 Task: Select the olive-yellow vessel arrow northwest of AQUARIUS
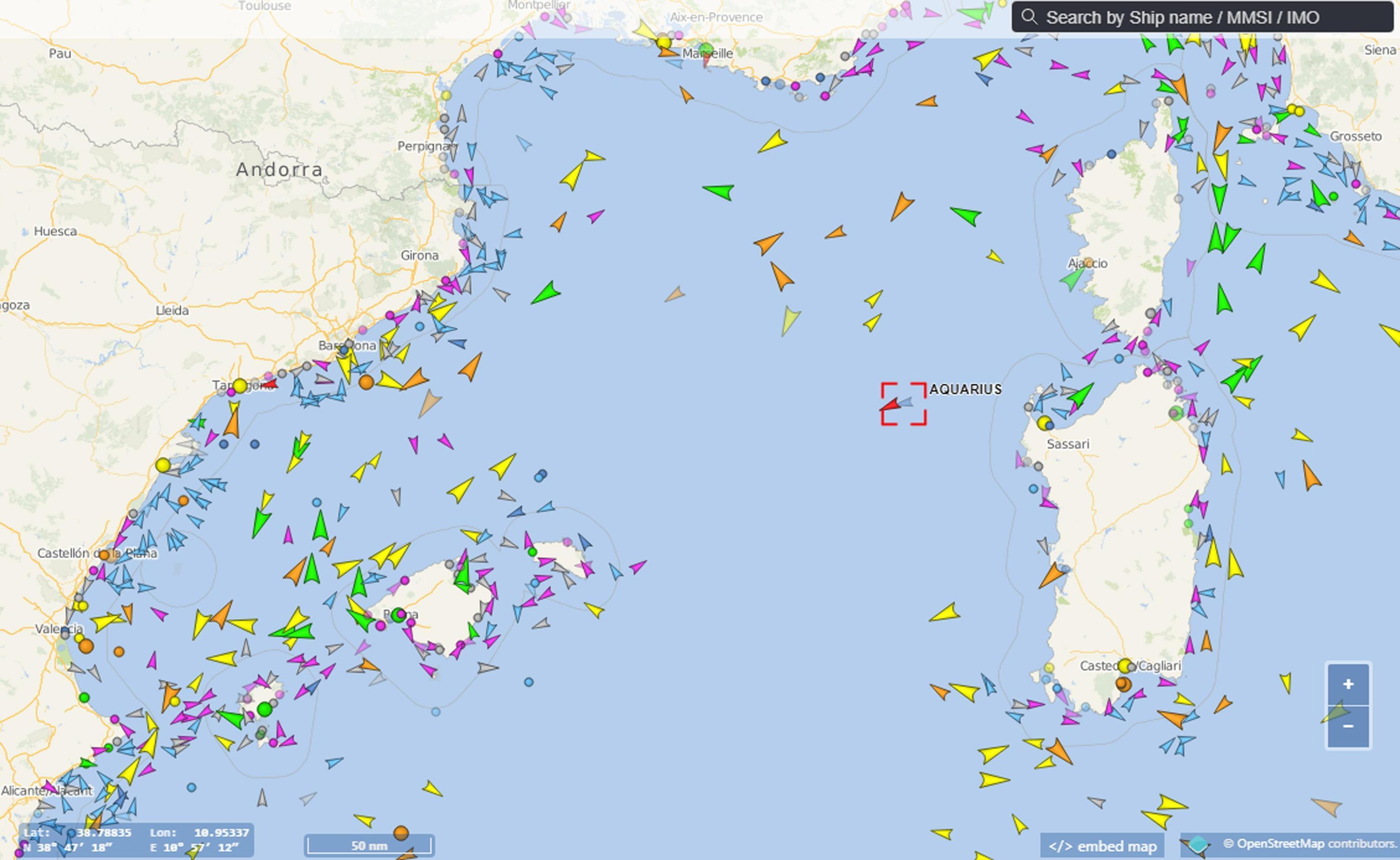790,321
